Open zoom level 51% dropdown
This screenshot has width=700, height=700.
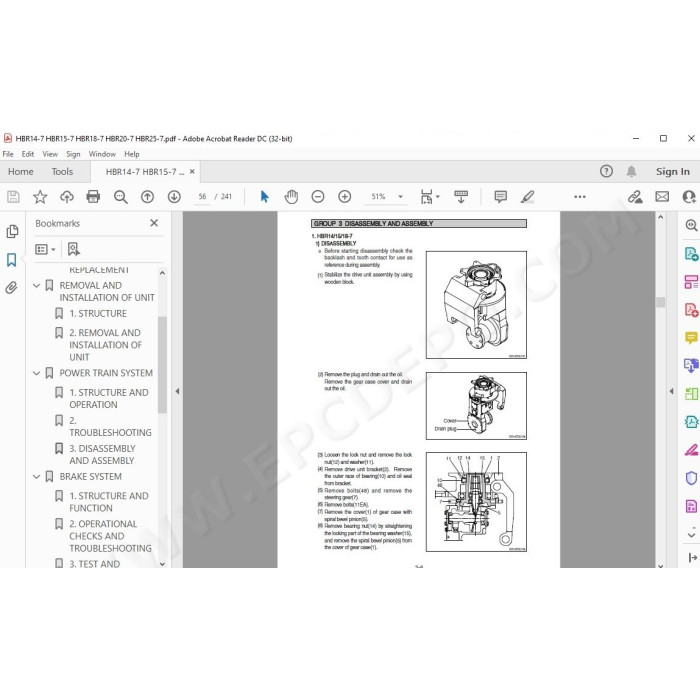[x=400, y=196]
